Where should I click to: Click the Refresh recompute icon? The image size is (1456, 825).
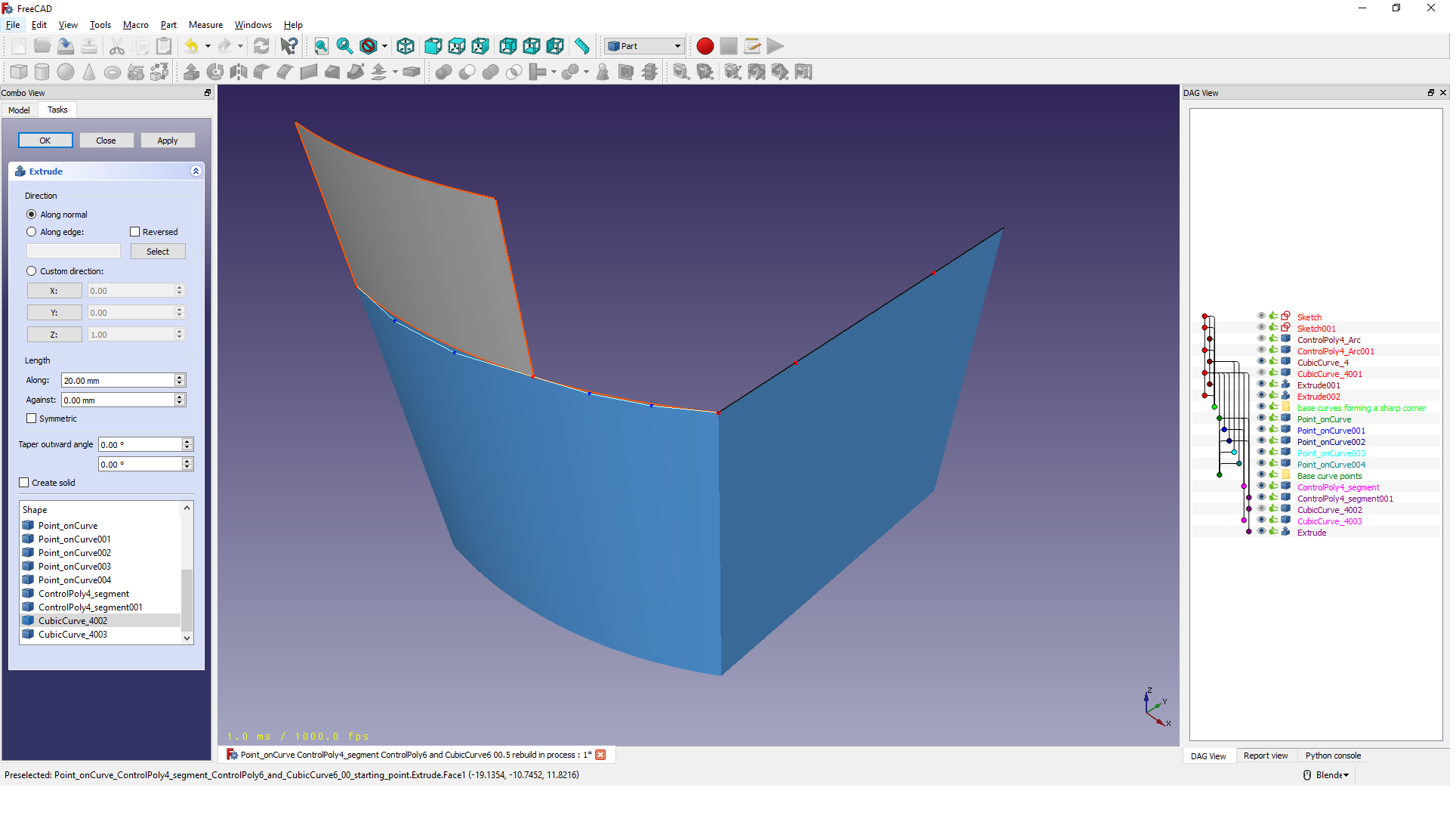(261, 46)
